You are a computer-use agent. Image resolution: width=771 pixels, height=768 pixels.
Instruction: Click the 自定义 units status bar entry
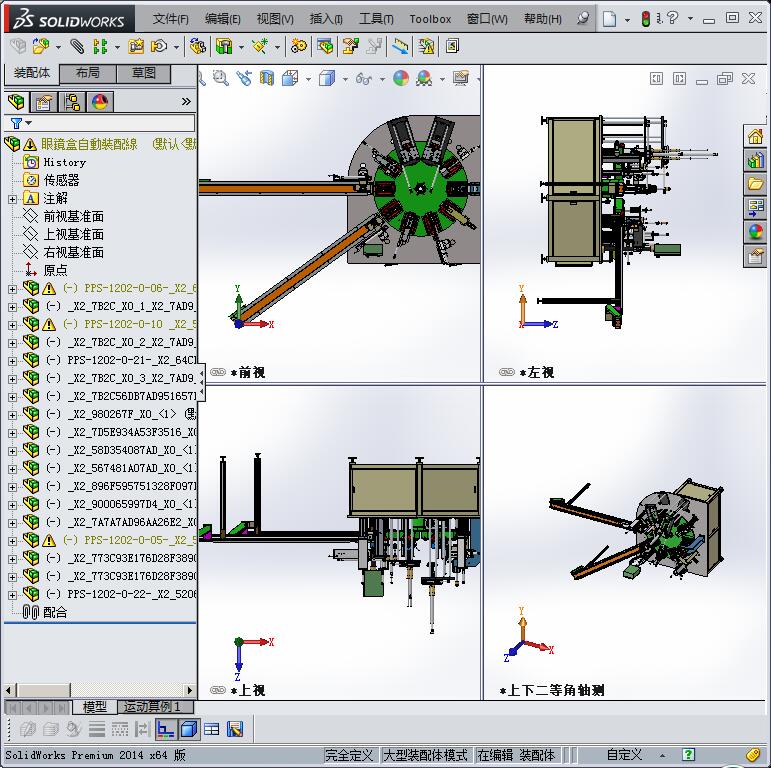tap(624, 755)
